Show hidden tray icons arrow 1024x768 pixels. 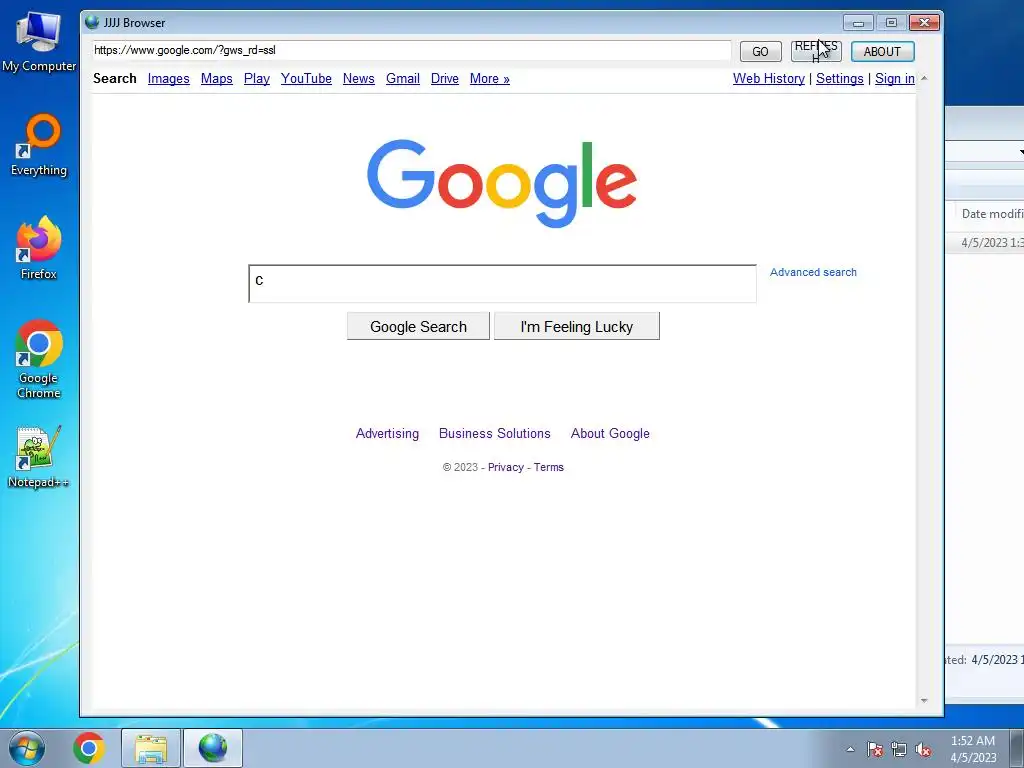pos(850,749)
